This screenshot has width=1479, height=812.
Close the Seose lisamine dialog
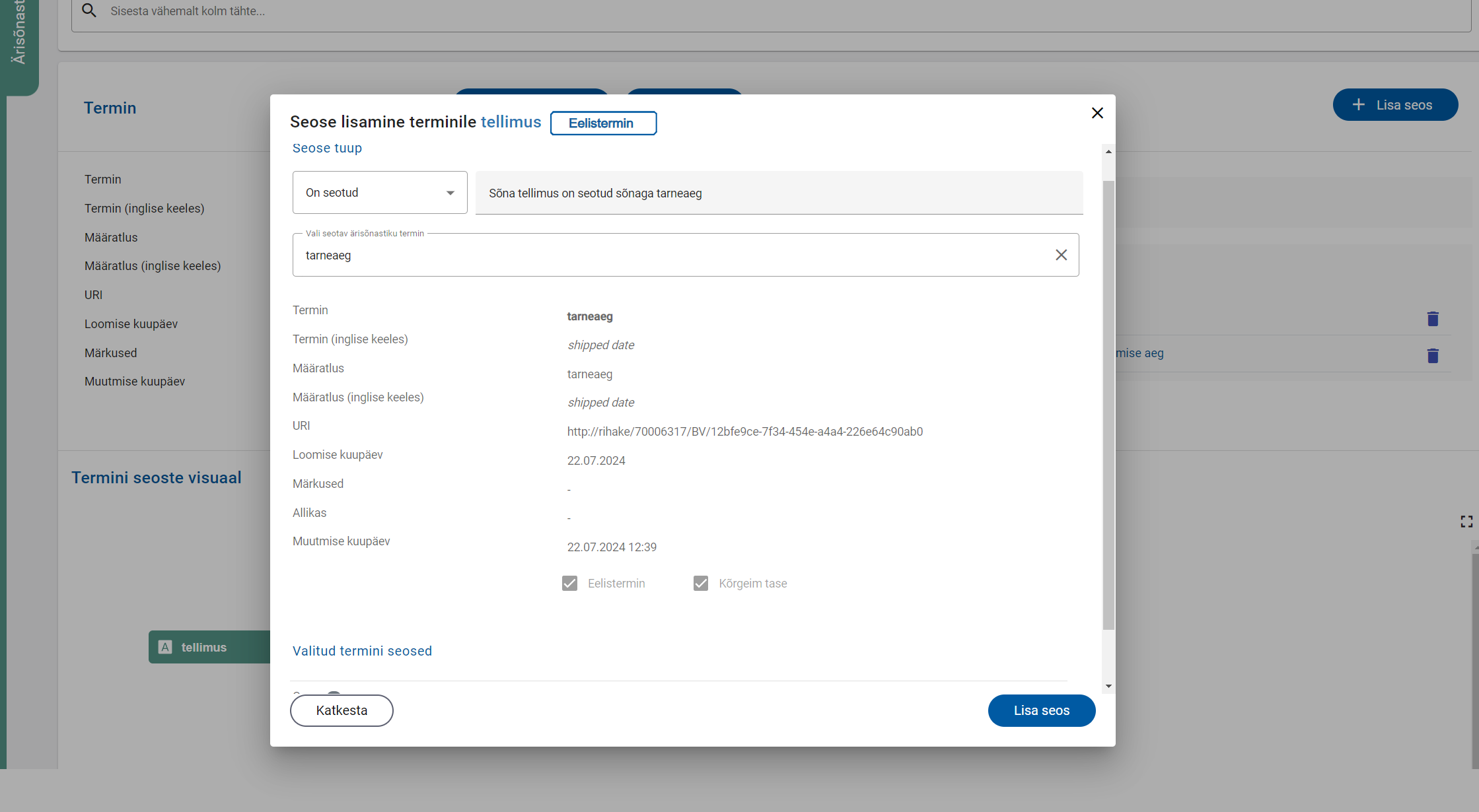(1097, 114)
